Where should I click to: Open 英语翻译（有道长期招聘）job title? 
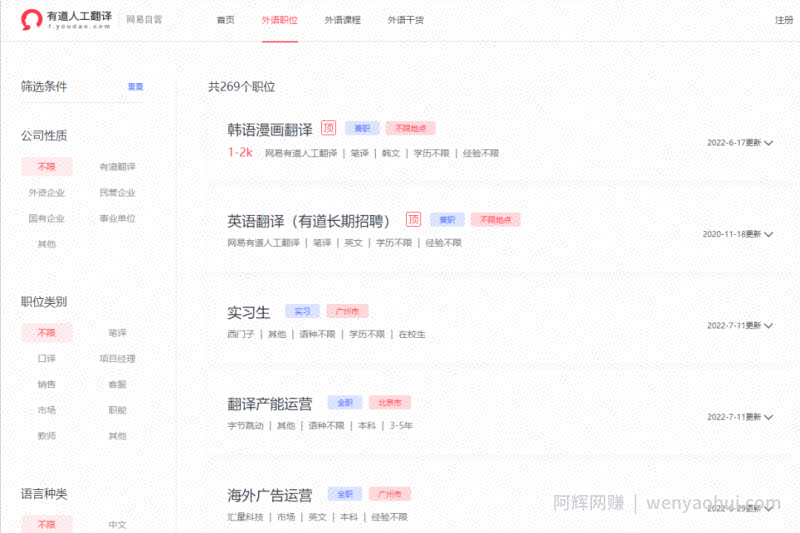(309, 221)
